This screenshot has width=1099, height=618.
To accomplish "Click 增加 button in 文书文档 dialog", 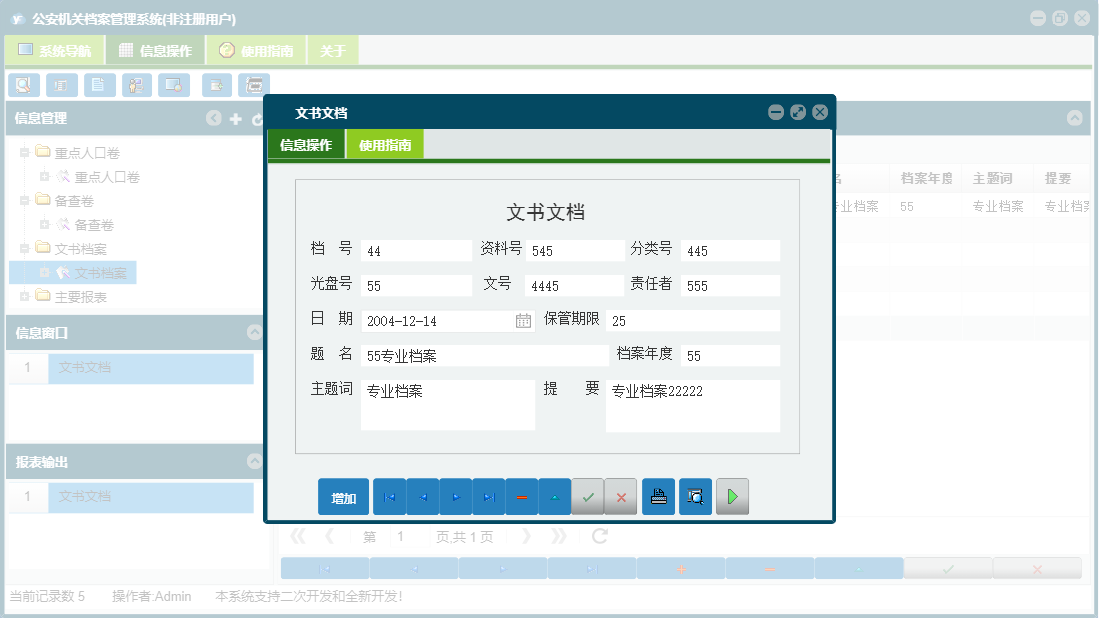I will [x=343, y=497].
